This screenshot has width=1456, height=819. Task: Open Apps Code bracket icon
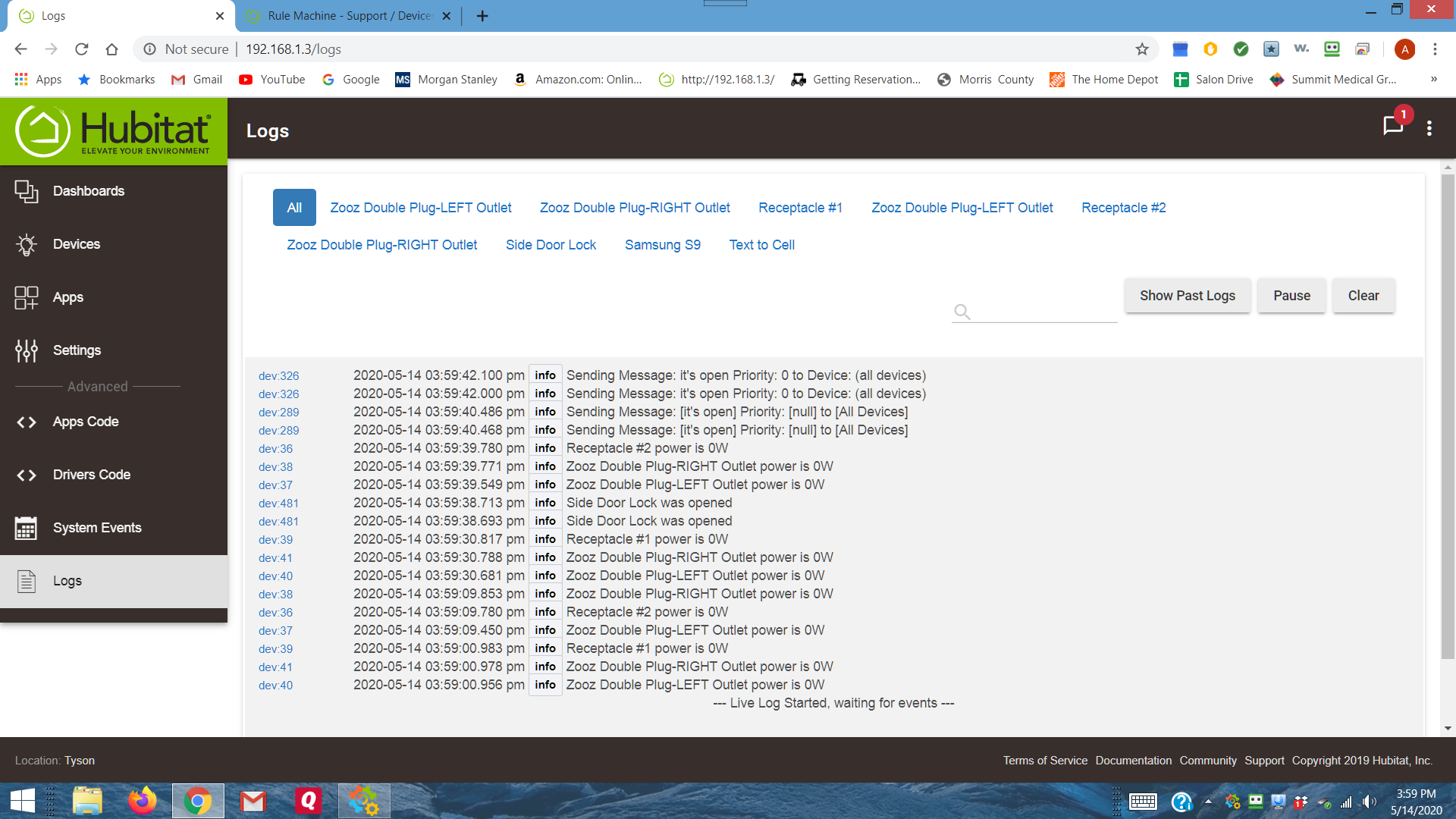click(x=27, y=422)
